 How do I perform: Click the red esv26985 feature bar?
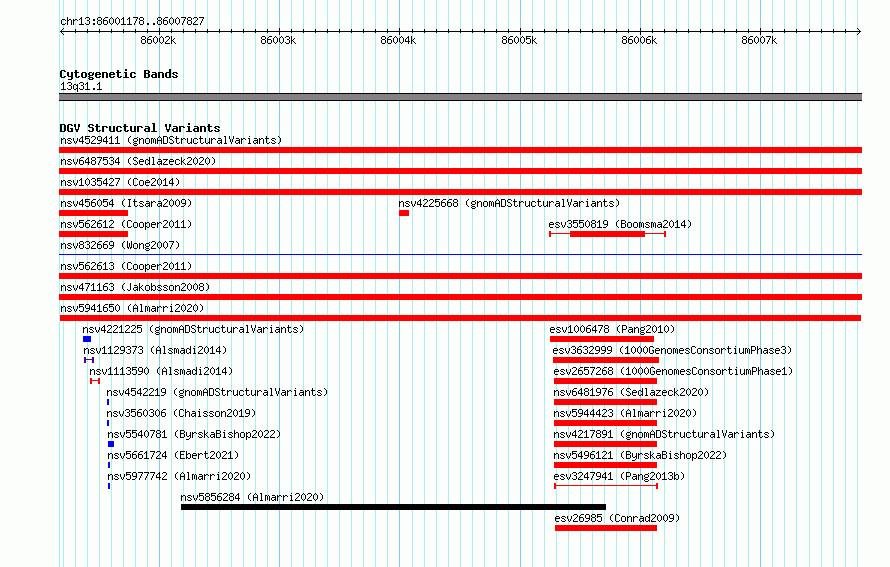point(606,528)
